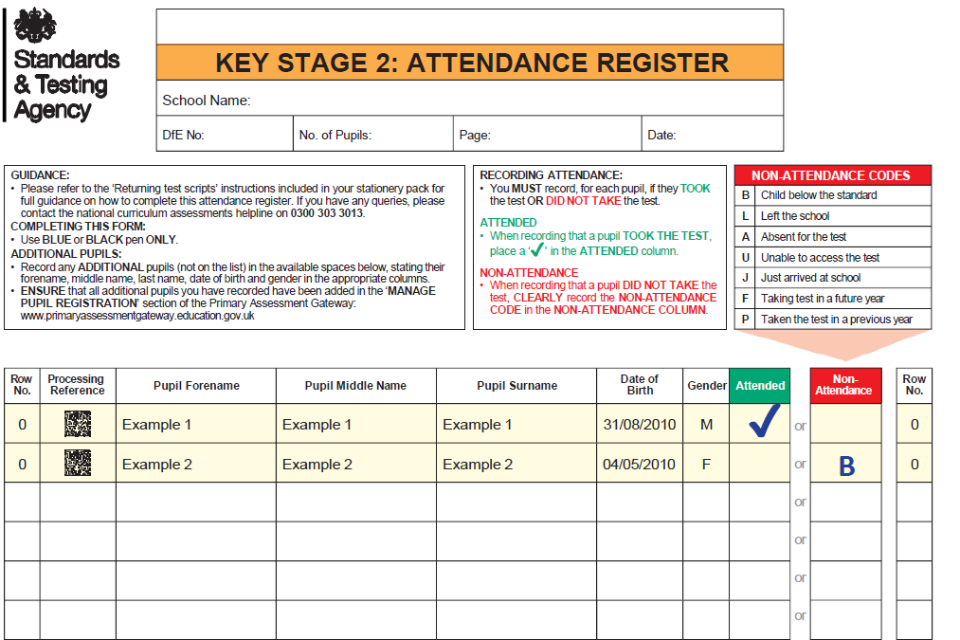The height and width of the screenshot is (640, 960).
Task: Click the green Attended column header
Action: coord(760,386)
